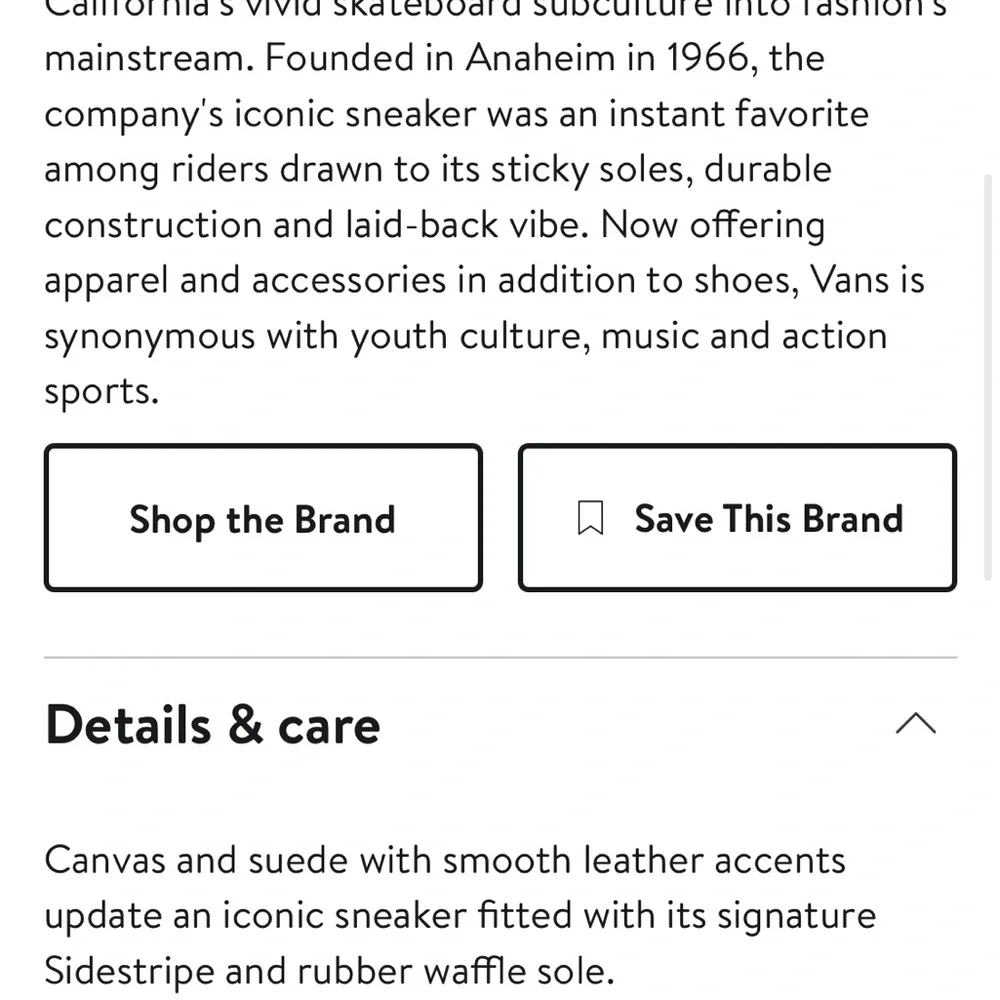Screen dimensions: 1000x1000
Task: Click the divider line above Details & care
Action: click(500, 658)
